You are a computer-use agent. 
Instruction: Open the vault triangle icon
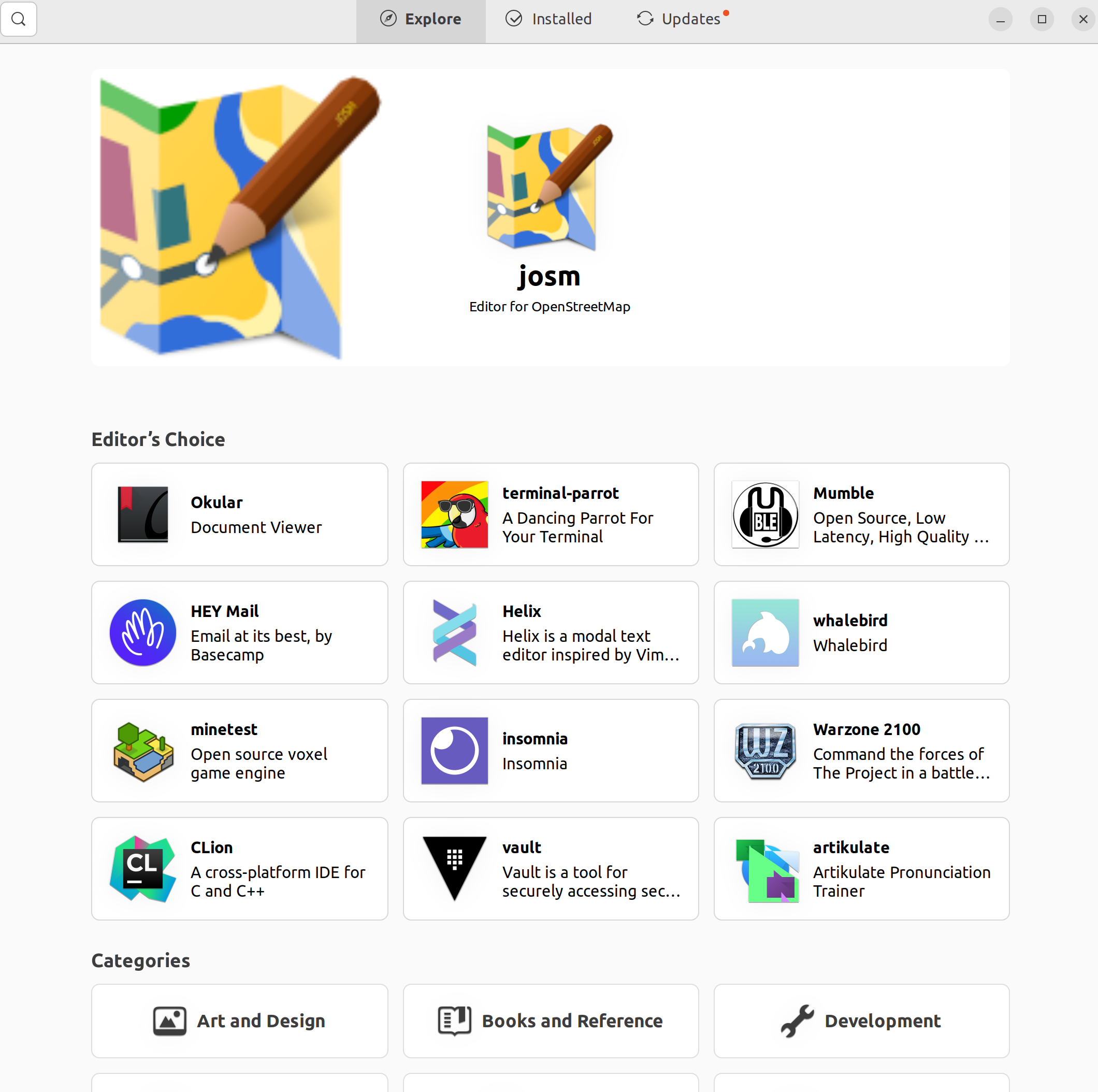point(454,869)
